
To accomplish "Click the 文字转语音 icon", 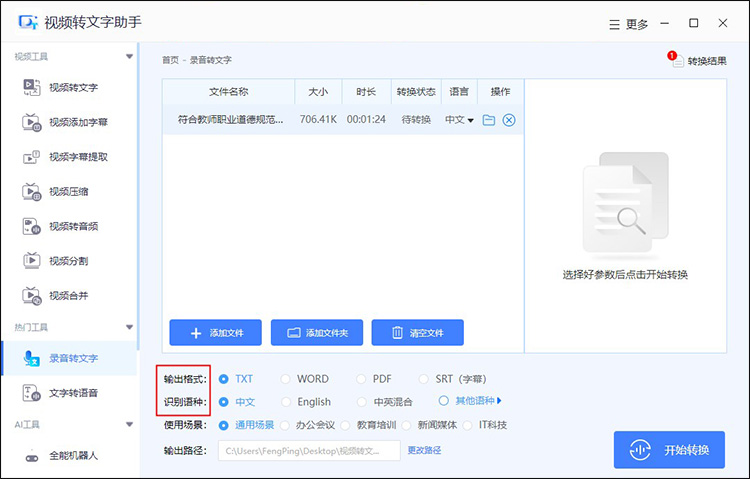I will pyautogui.click(x=32, y=393).
